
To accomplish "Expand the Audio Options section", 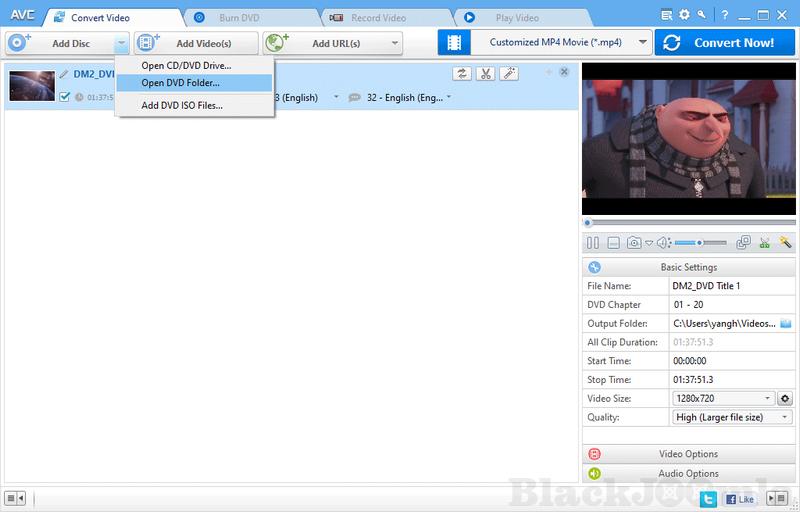I will click(x=688, y=473).
